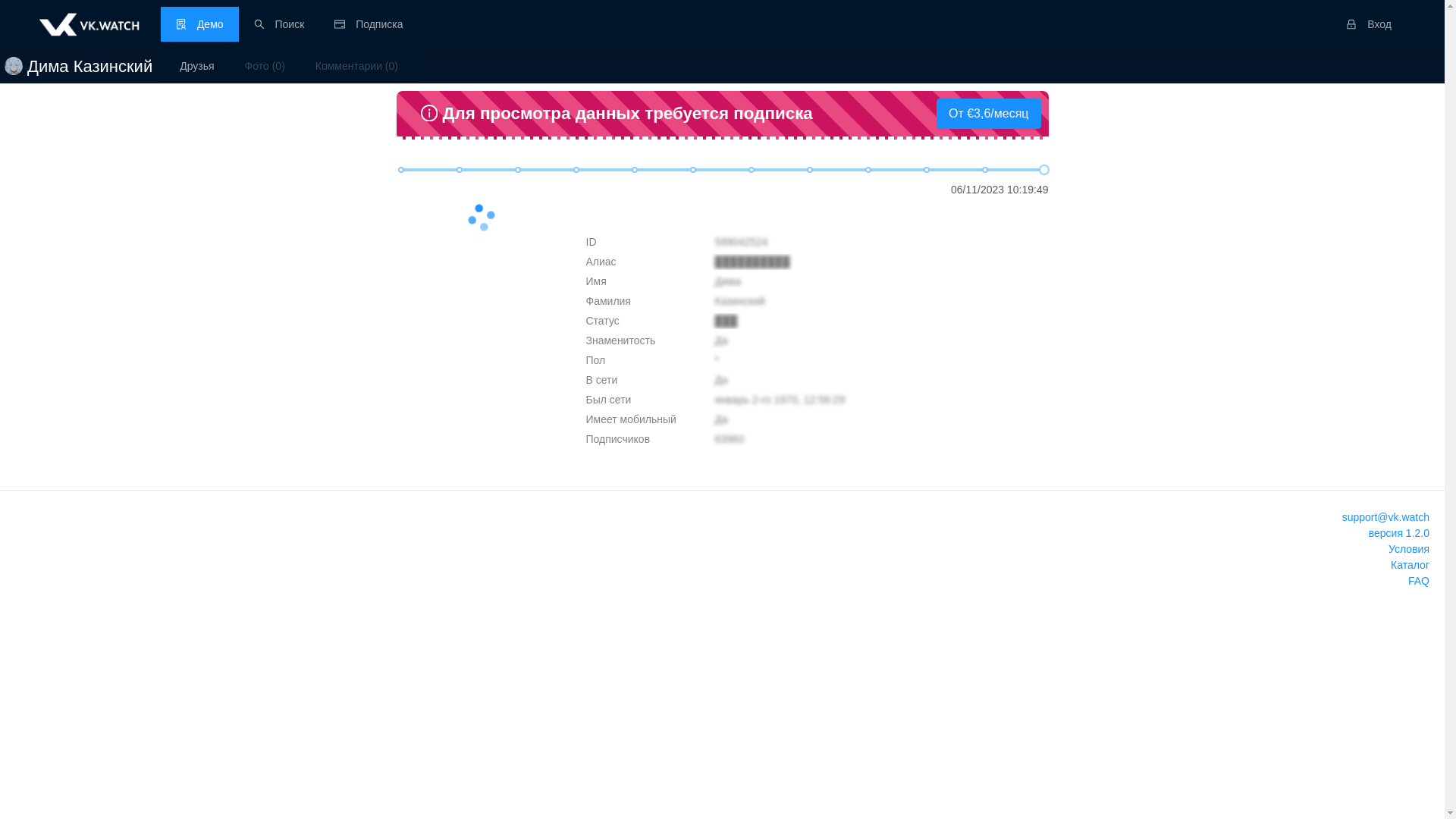
Task: Click the От €3,6/месяц subscribe button
Action: pyautogui.click(x=988, y=114)
